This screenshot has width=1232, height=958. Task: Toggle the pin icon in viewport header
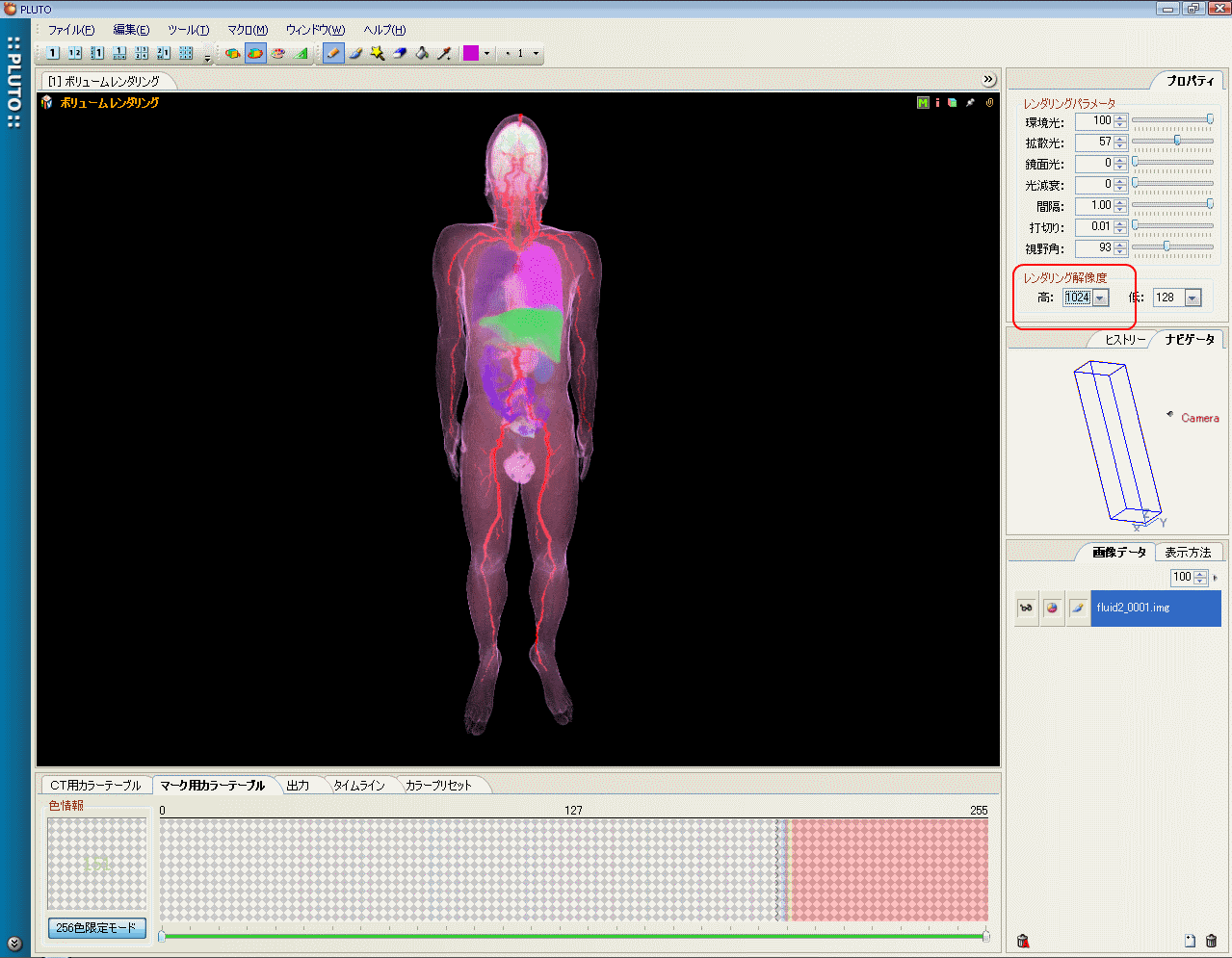970,103
